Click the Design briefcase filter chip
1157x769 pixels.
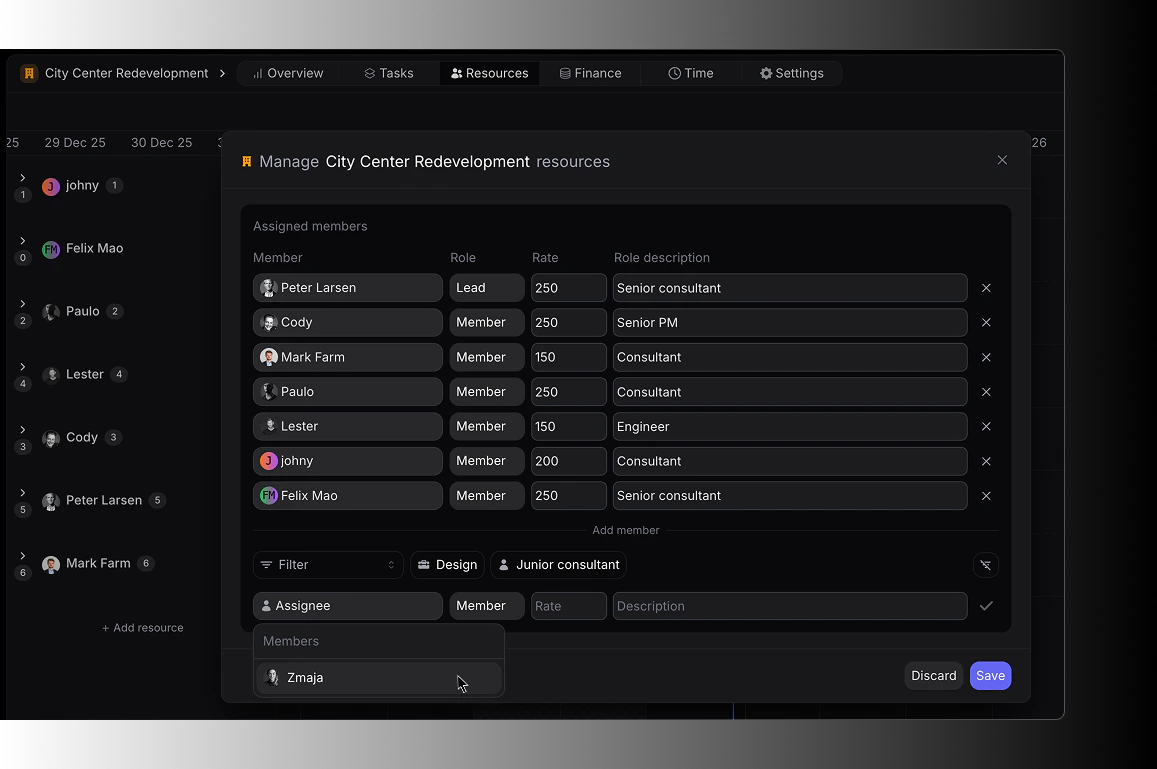(447, 564)
